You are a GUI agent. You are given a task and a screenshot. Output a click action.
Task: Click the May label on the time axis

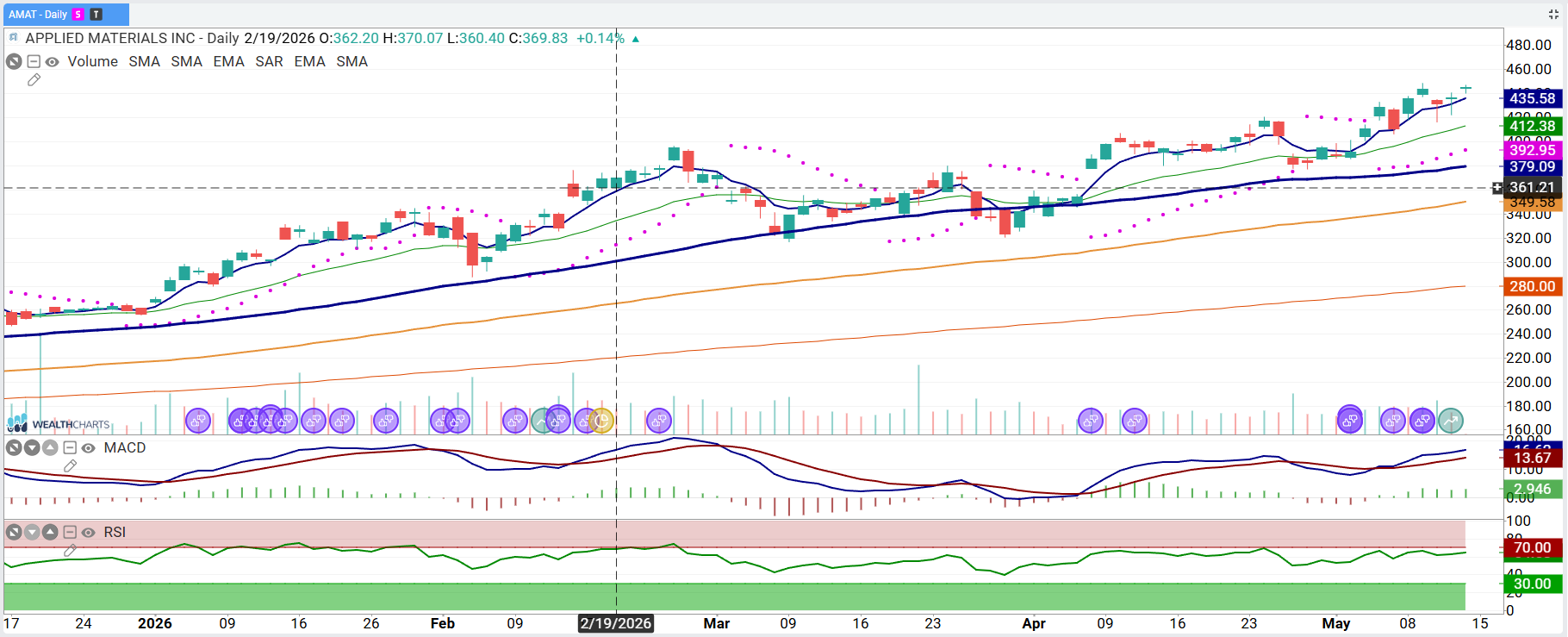[x=1336, y=623]
